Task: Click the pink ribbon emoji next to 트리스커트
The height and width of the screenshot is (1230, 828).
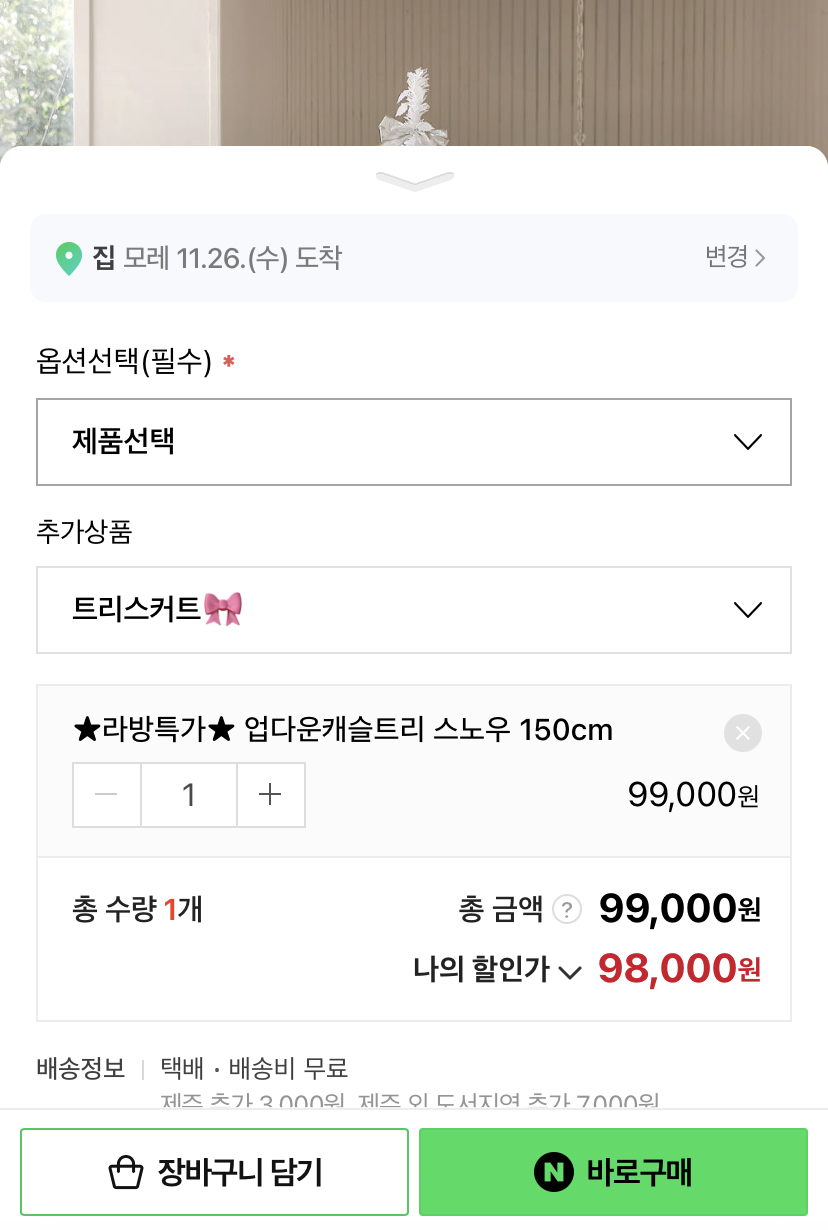Action: [223, 609]
